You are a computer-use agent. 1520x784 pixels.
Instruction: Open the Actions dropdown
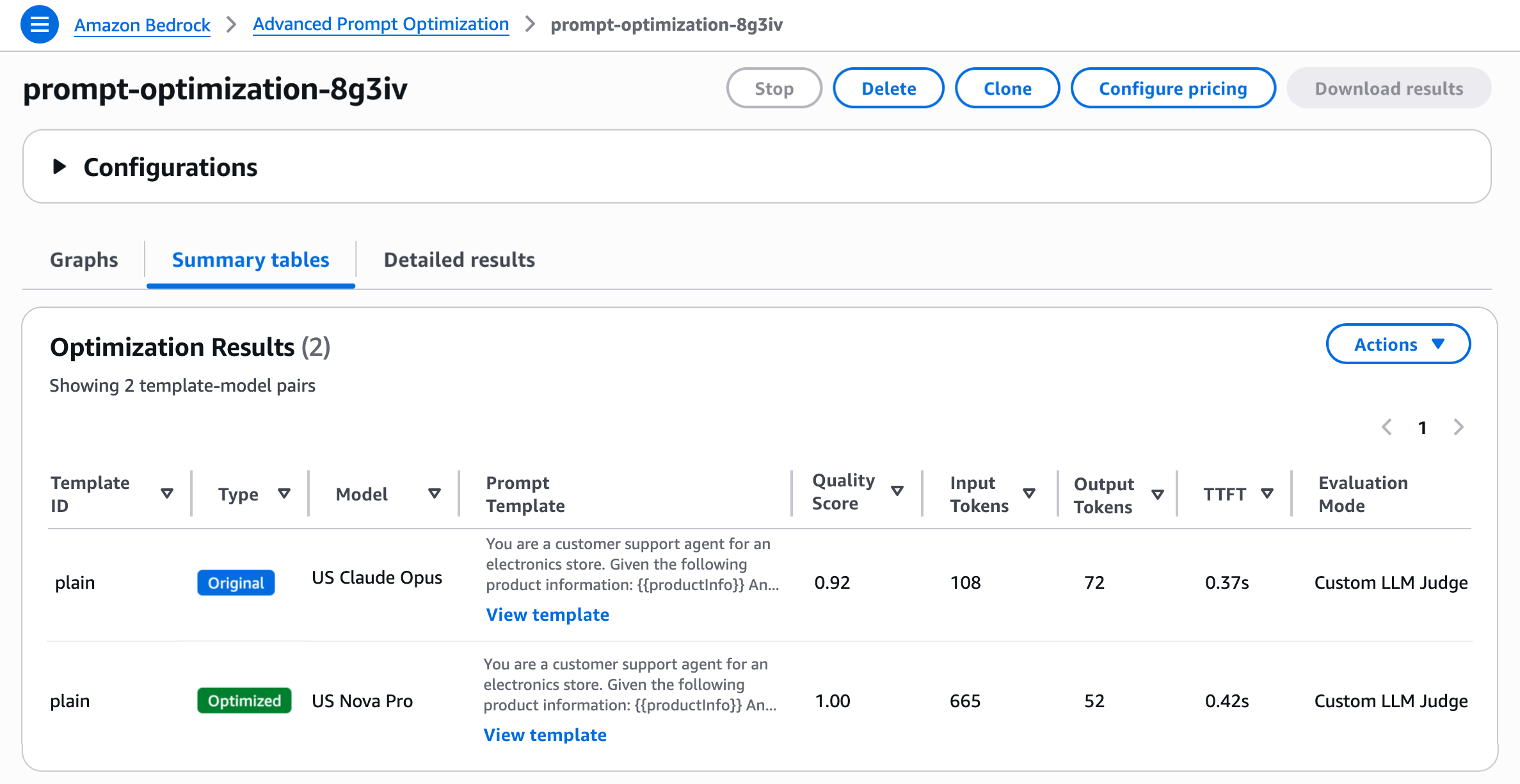click(1398, 344)
